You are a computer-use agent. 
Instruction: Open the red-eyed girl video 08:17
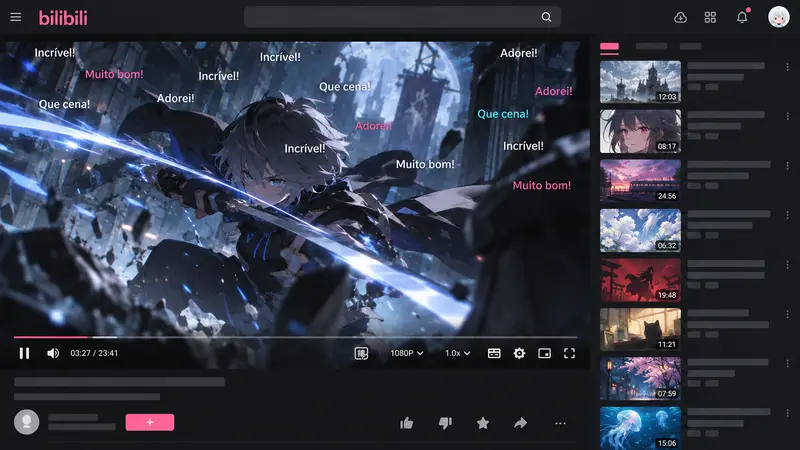[x=640, y=131]
